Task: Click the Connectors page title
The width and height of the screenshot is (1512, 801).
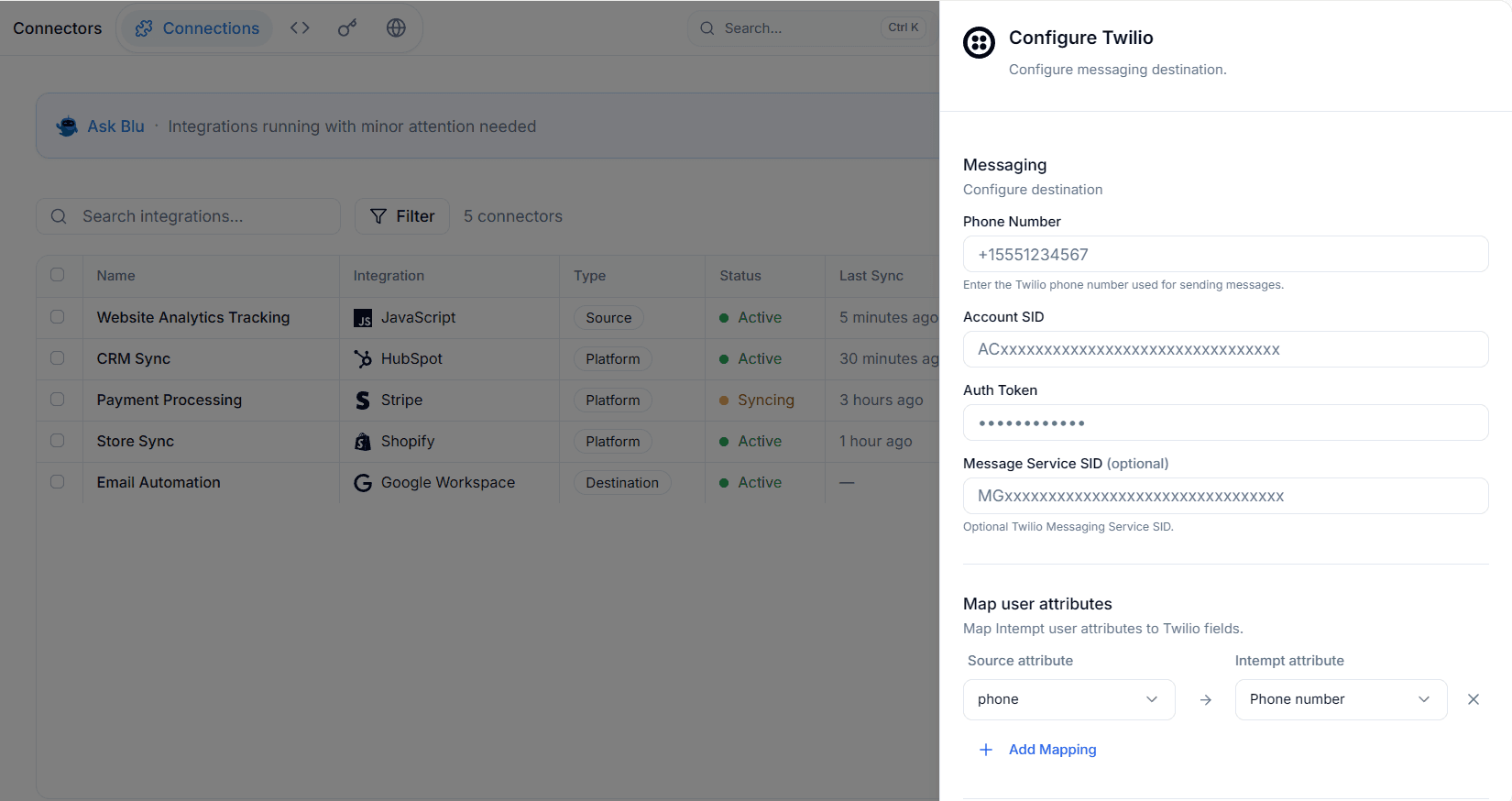Action: click(x=58, y=28)
